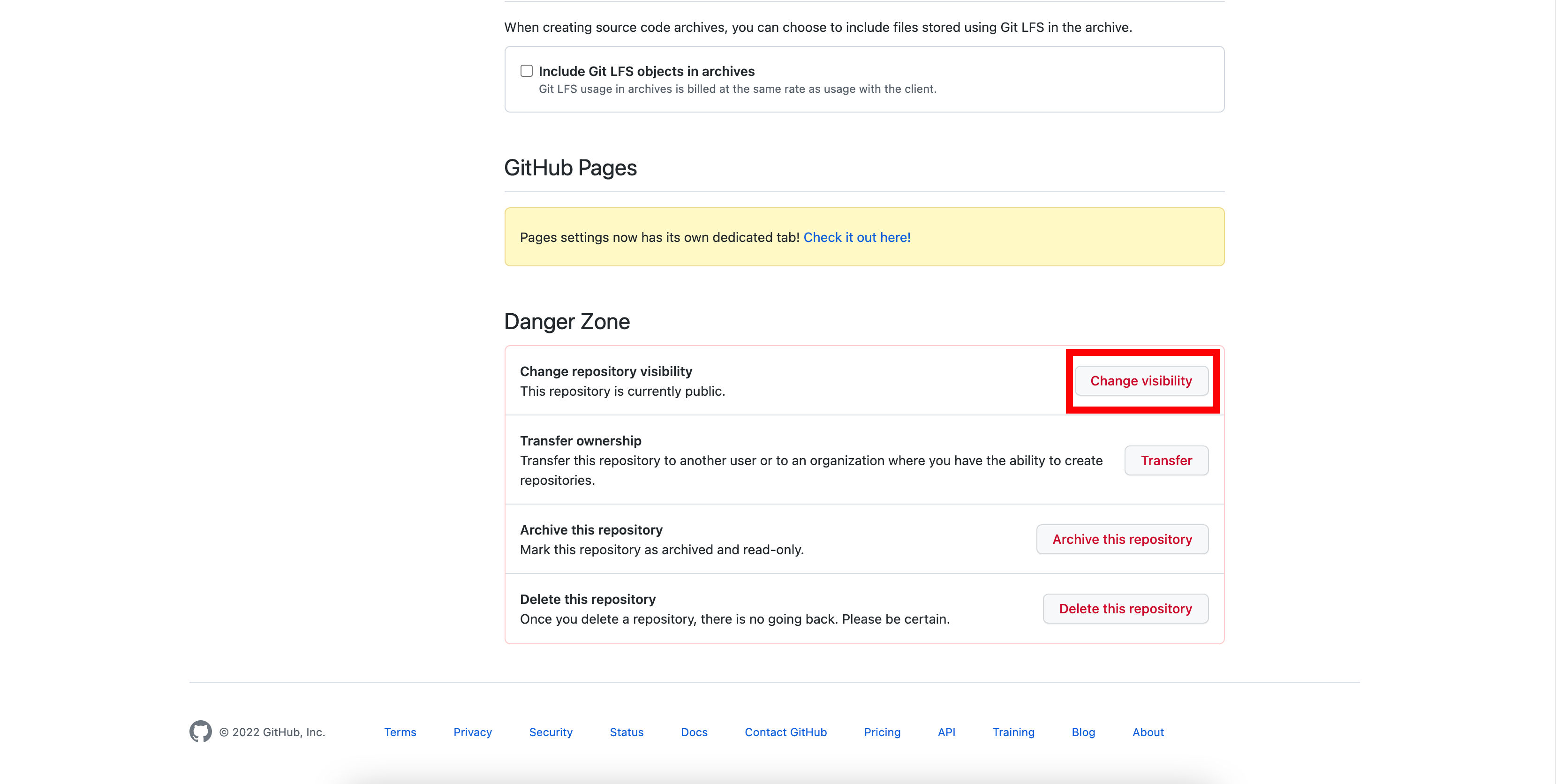1556x784 pixels.
Task: Click the Contact GitHub link
Action: 785,732
